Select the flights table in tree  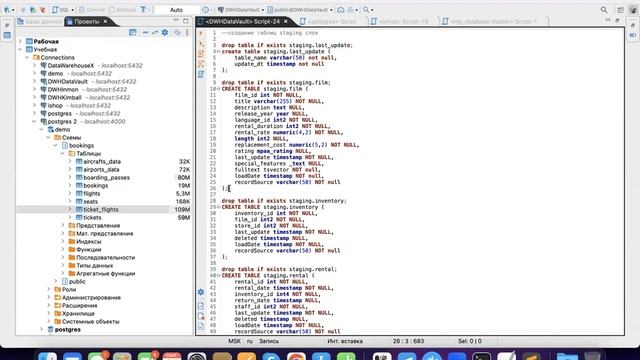92,193
